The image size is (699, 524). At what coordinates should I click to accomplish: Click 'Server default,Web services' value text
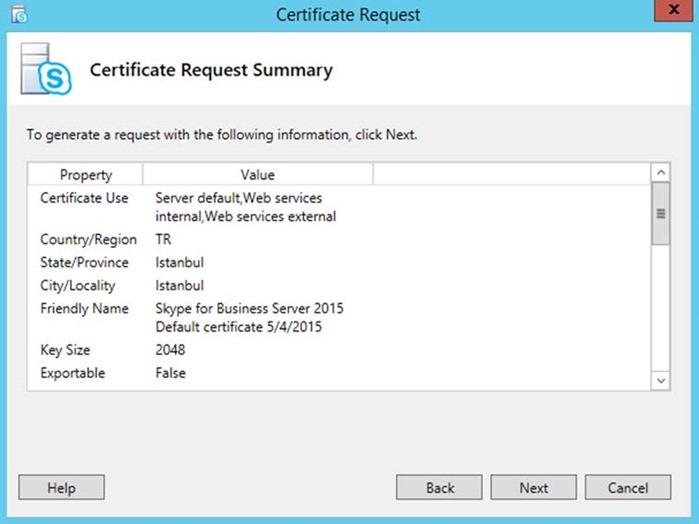click(238, 198)
